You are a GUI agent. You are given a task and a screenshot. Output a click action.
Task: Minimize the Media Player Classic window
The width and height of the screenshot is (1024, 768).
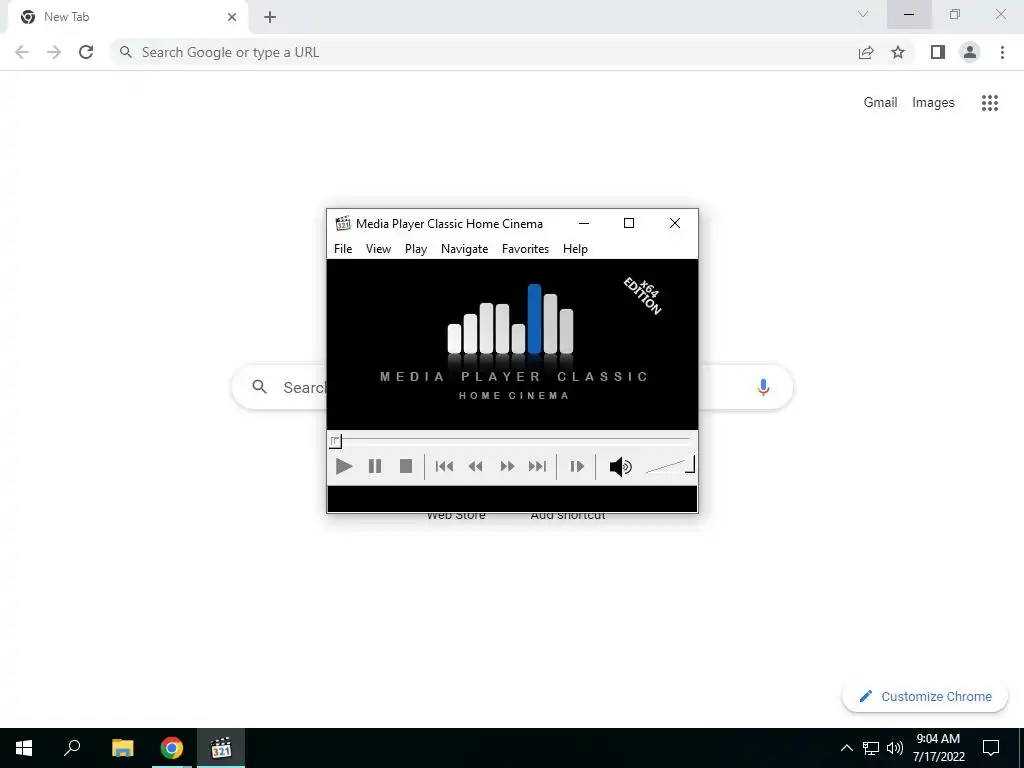(x=584, y=223)
